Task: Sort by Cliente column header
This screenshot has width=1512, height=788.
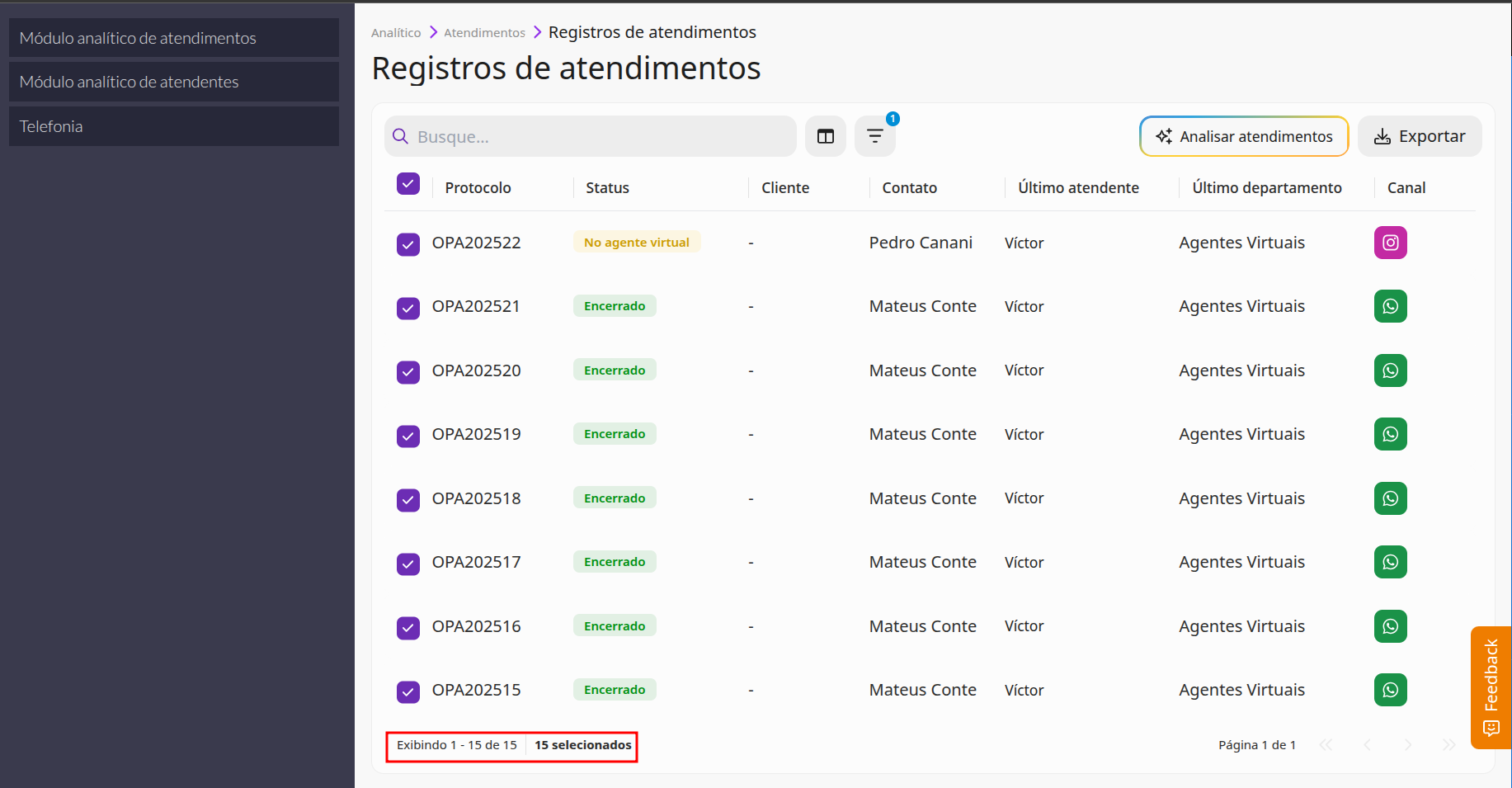Action: tap(785, 188)
